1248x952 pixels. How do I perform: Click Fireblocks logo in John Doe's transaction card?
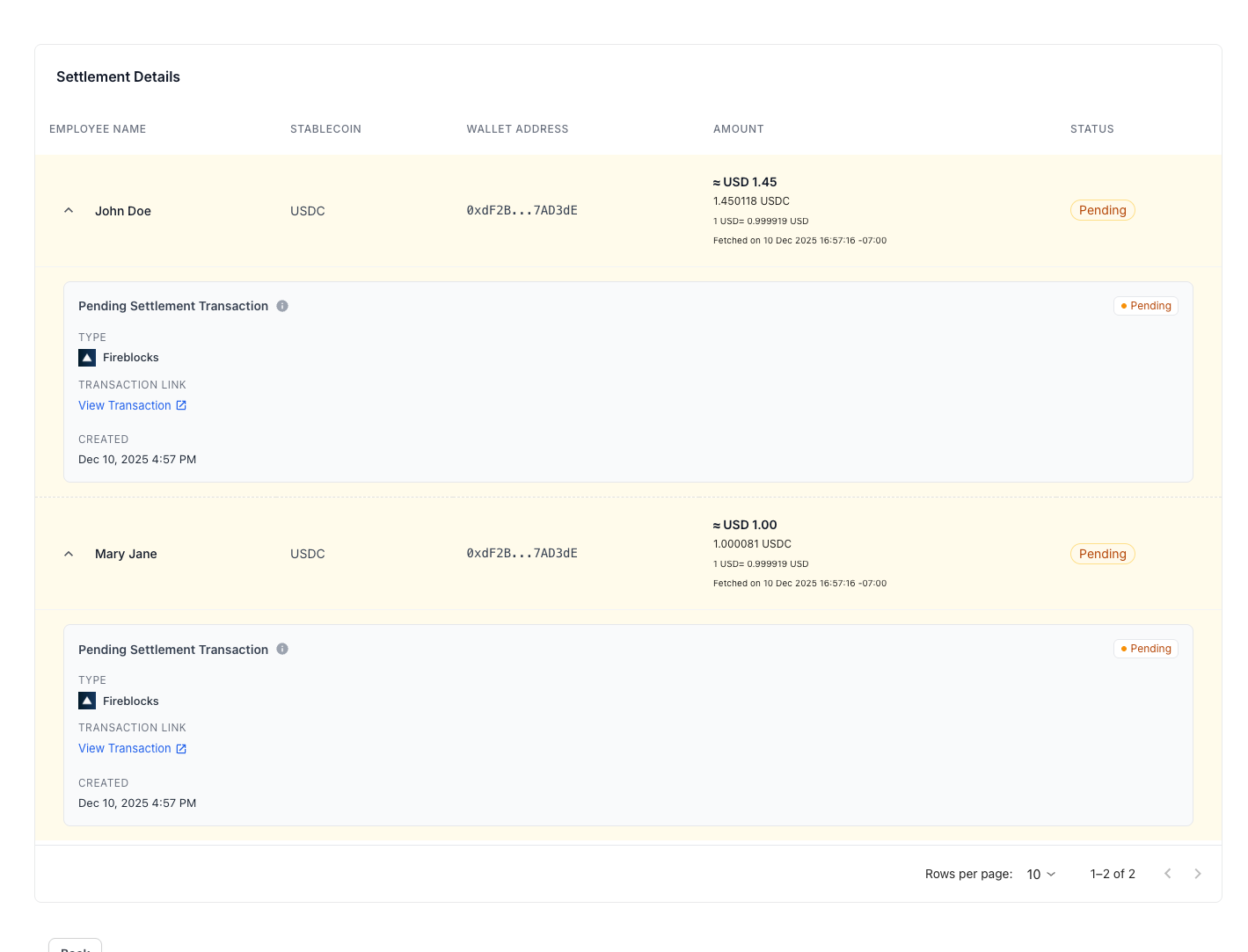click(x=87, y=358)
